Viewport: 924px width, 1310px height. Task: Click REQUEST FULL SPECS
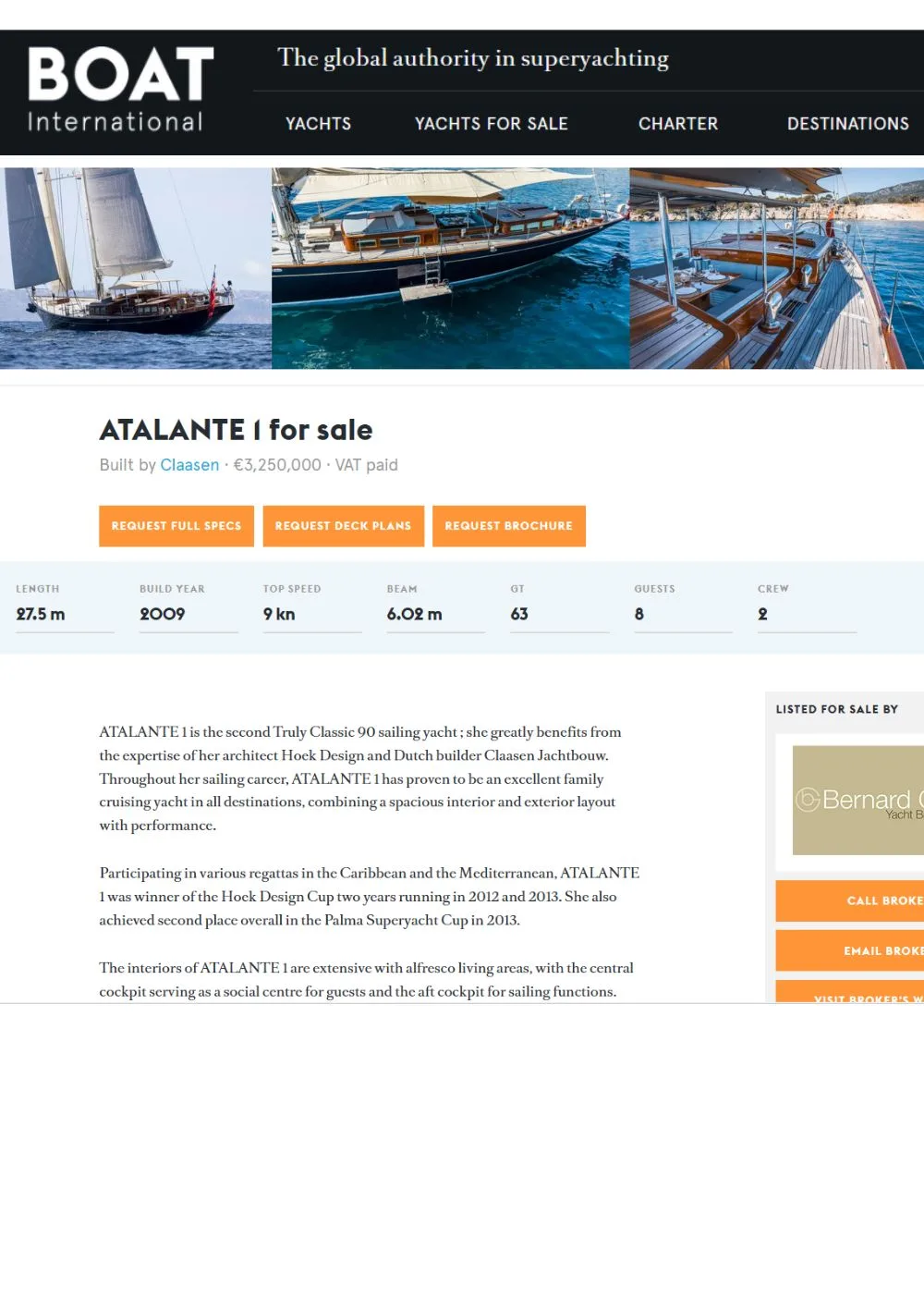click(x=176, y=525)
